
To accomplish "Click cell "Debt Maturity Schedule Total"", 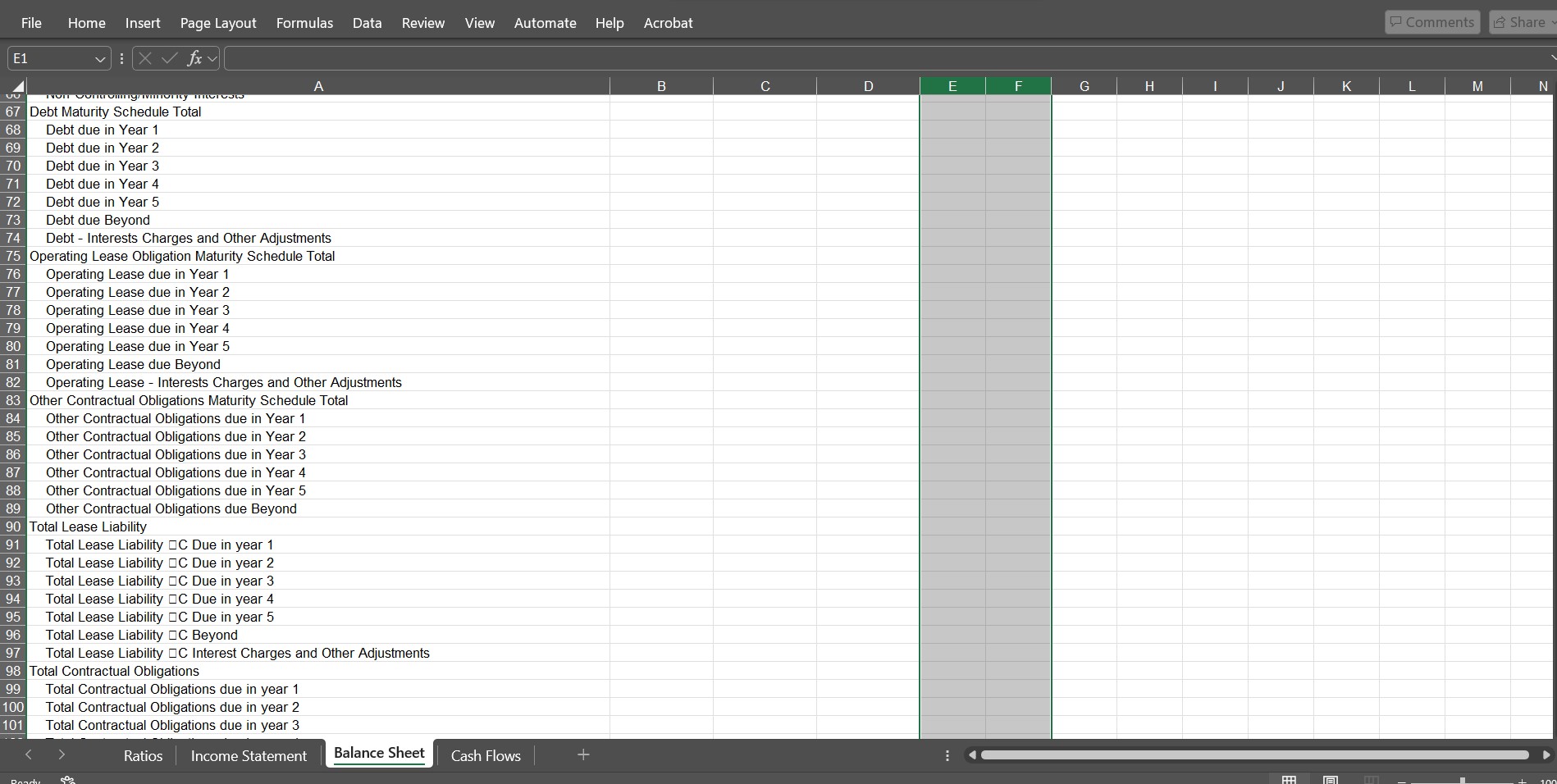I will click(x=318, y=112).
